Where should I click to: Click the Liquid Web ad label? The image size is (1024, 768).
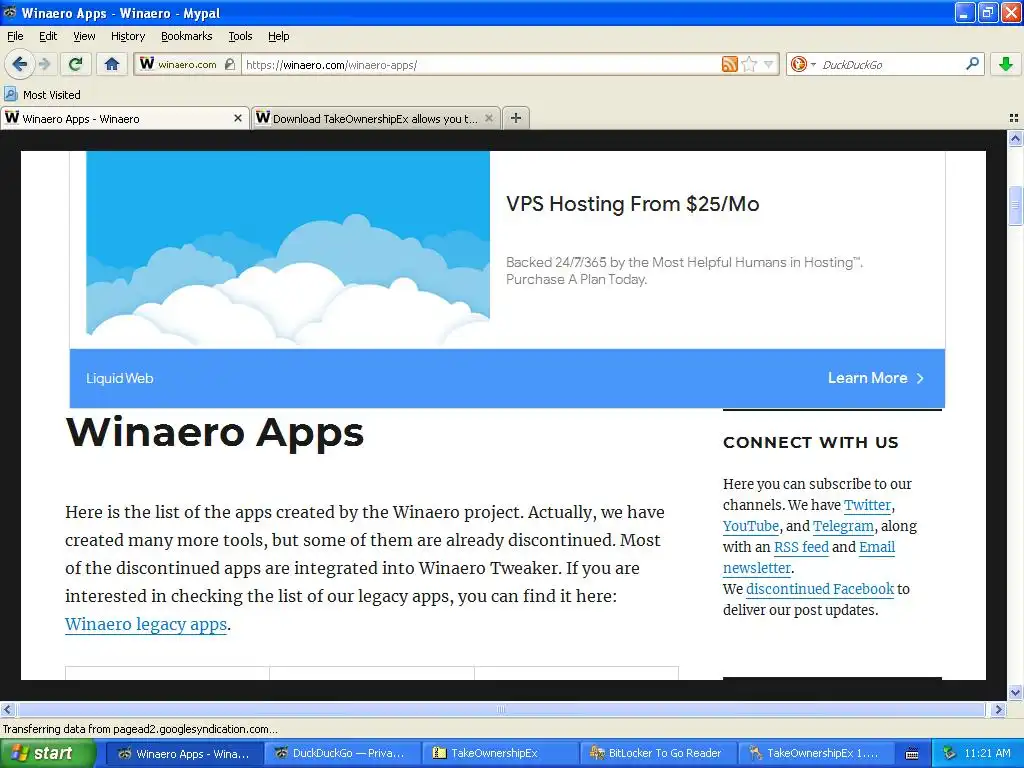pyautogui.click(x=120, y=378)
